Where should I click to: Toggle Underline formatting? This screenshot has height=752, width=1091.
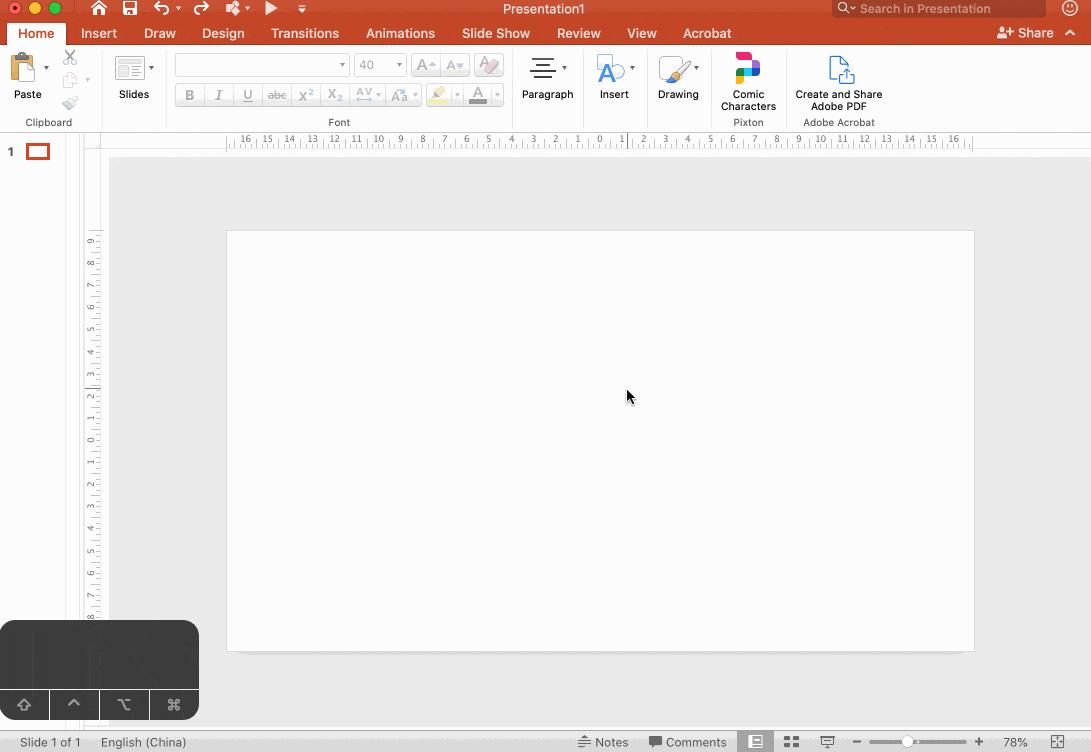point(247,95)
